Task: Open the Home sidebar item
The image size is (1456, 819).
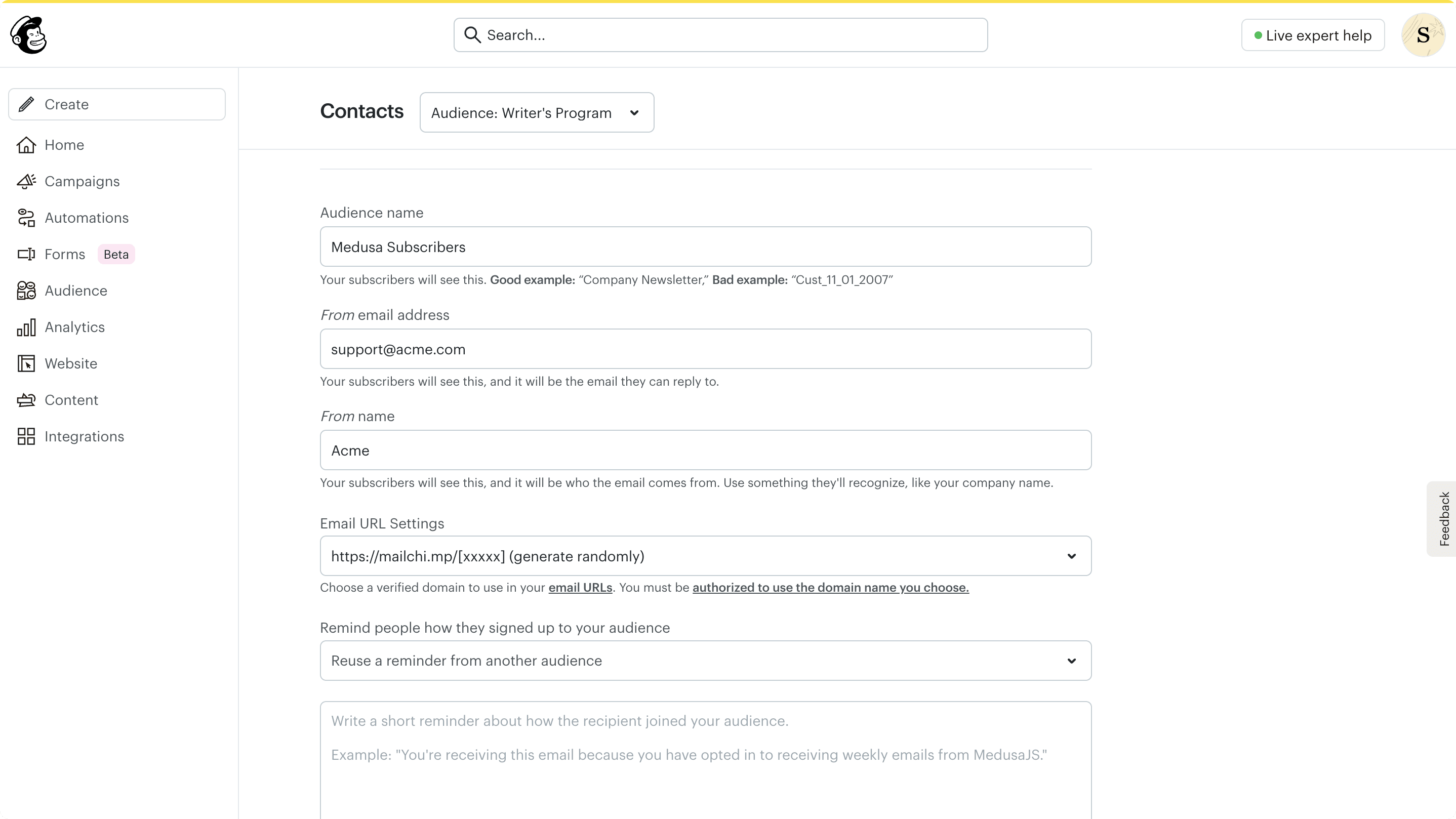Action: [64, 145]
